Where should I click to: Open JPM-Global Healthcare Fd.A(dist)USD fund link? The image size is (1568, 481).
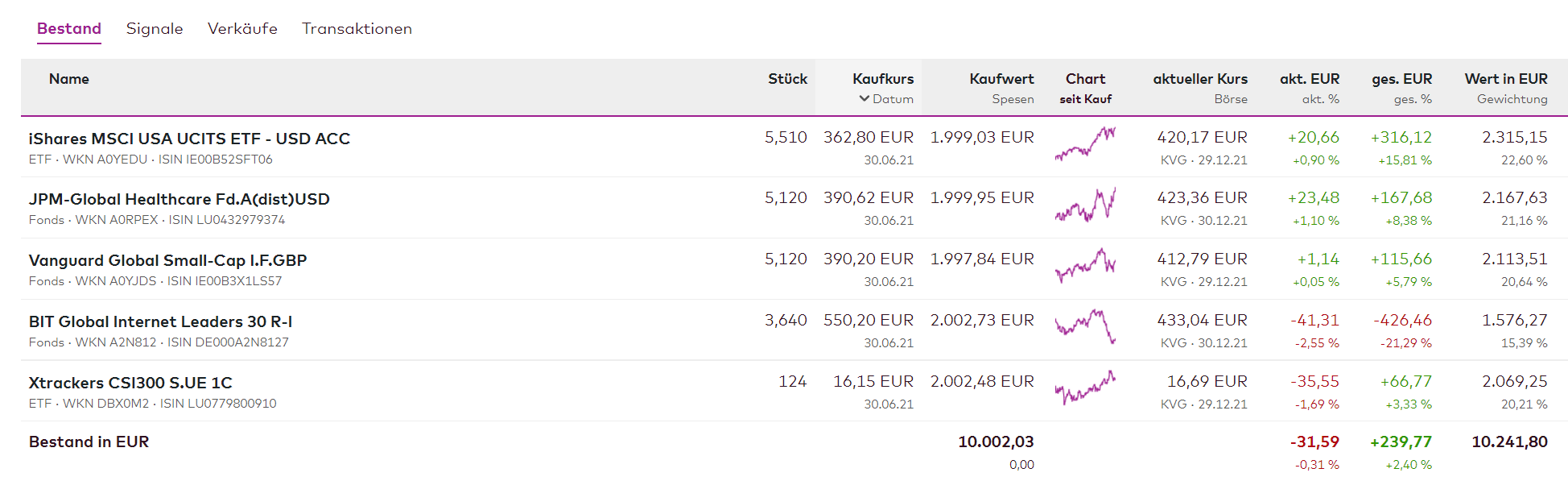click(x=179, y=199)
